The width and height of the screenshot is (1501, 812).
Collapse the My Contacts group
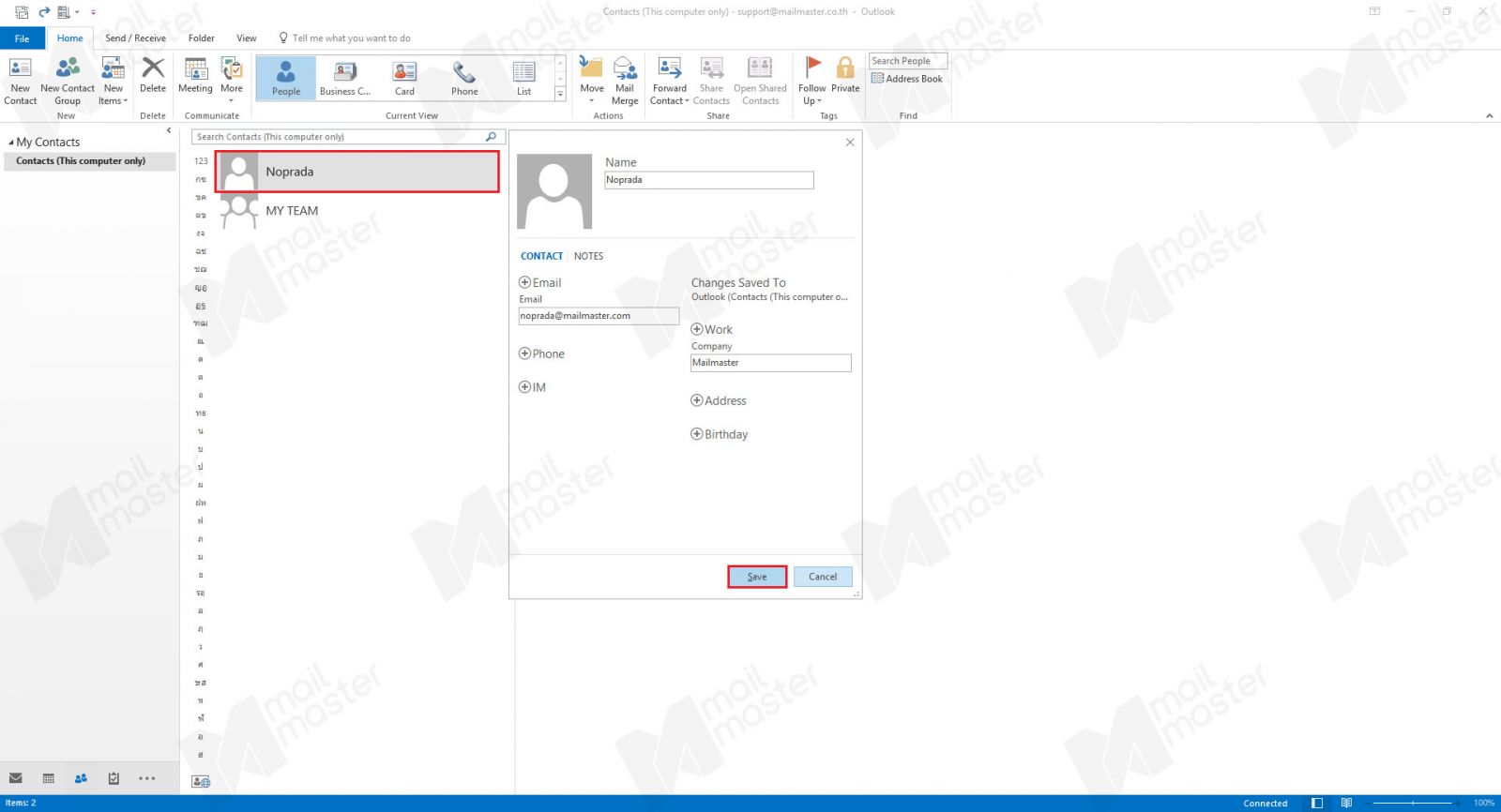(11, 143)
